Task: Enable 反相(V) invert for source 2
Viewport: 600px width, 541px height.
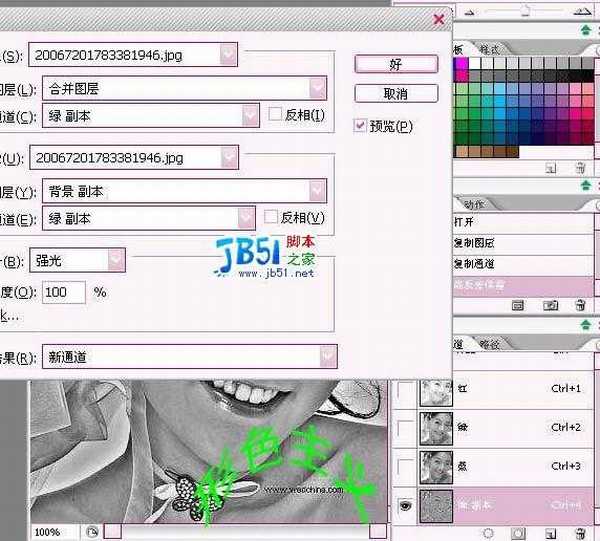Action: click(271, 217)
